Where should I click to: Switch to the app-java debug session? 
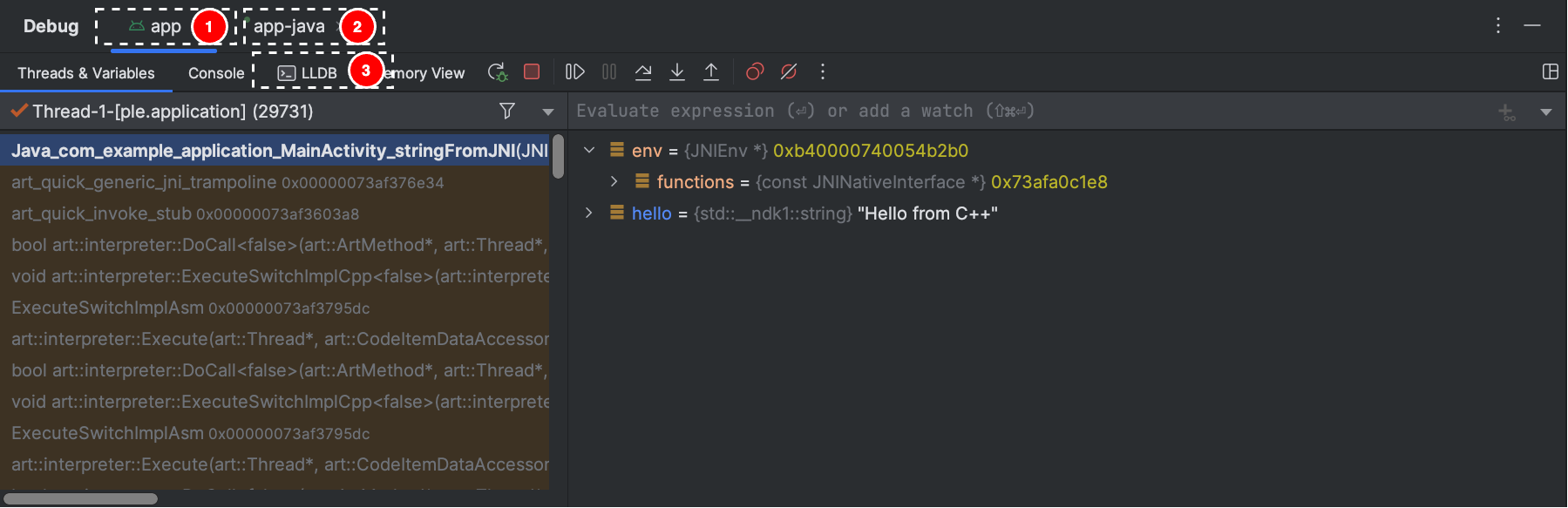coord(289,26)
